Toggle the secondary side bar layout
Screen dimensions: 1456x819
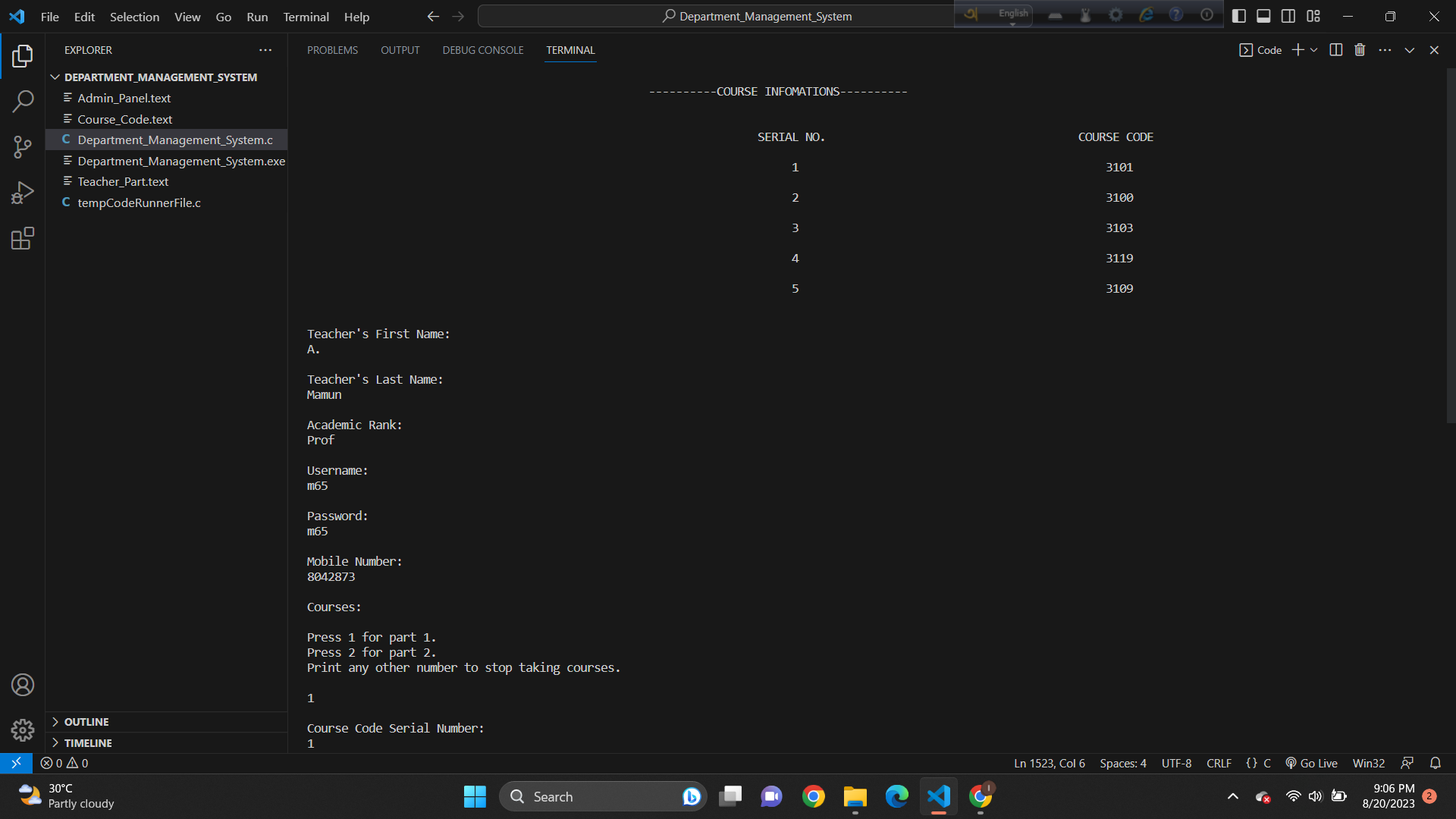1288,15
